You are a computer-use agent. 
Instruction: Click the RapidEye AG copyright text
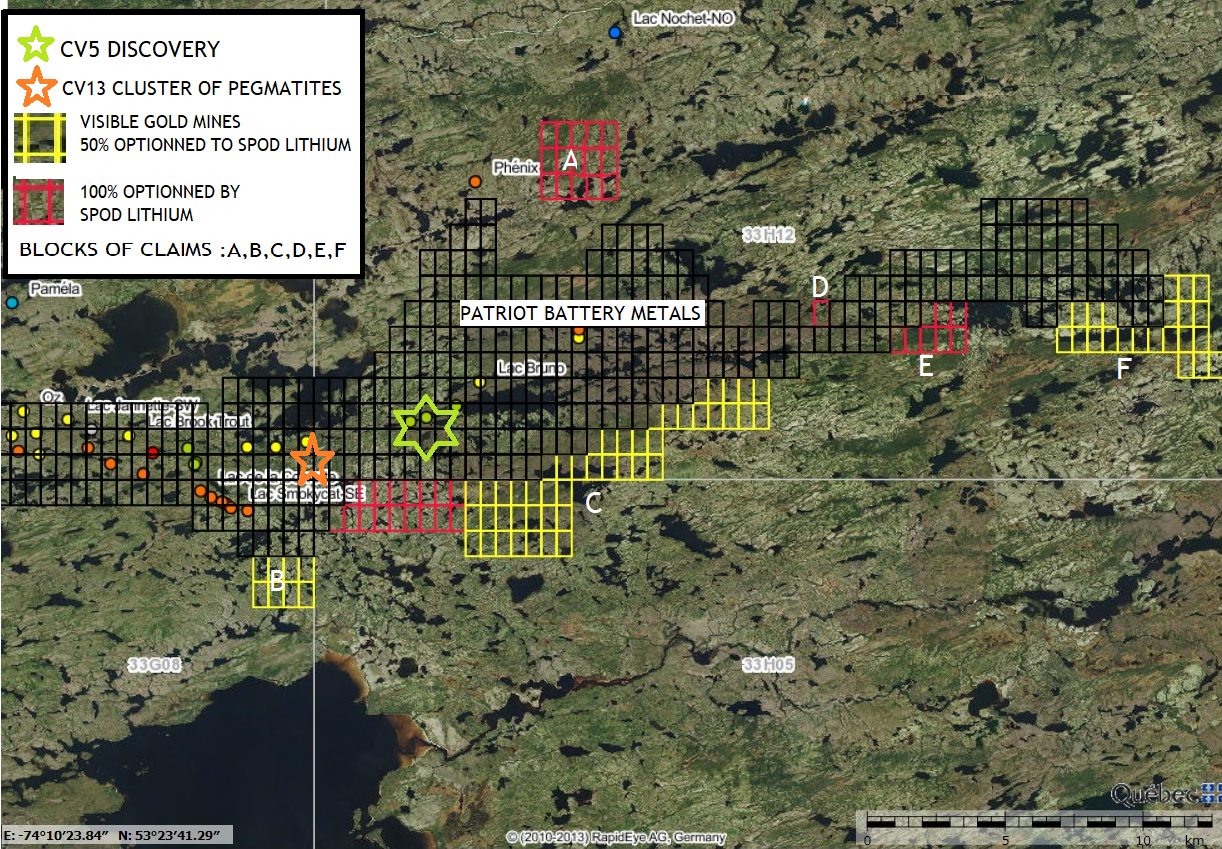tap(615, 837)
